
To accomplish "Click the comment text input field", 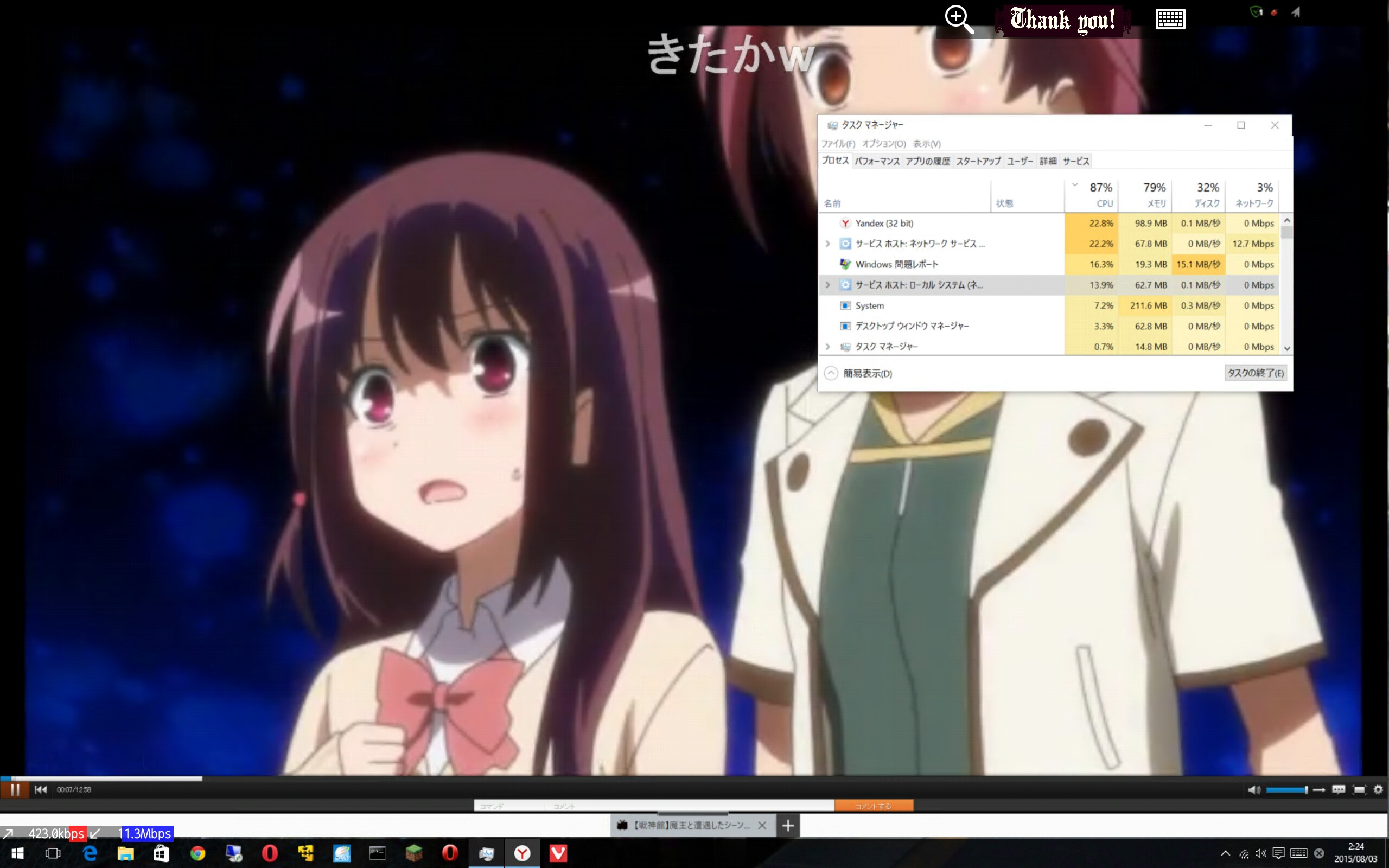I will pyautogui.click(x=689, y=806).
